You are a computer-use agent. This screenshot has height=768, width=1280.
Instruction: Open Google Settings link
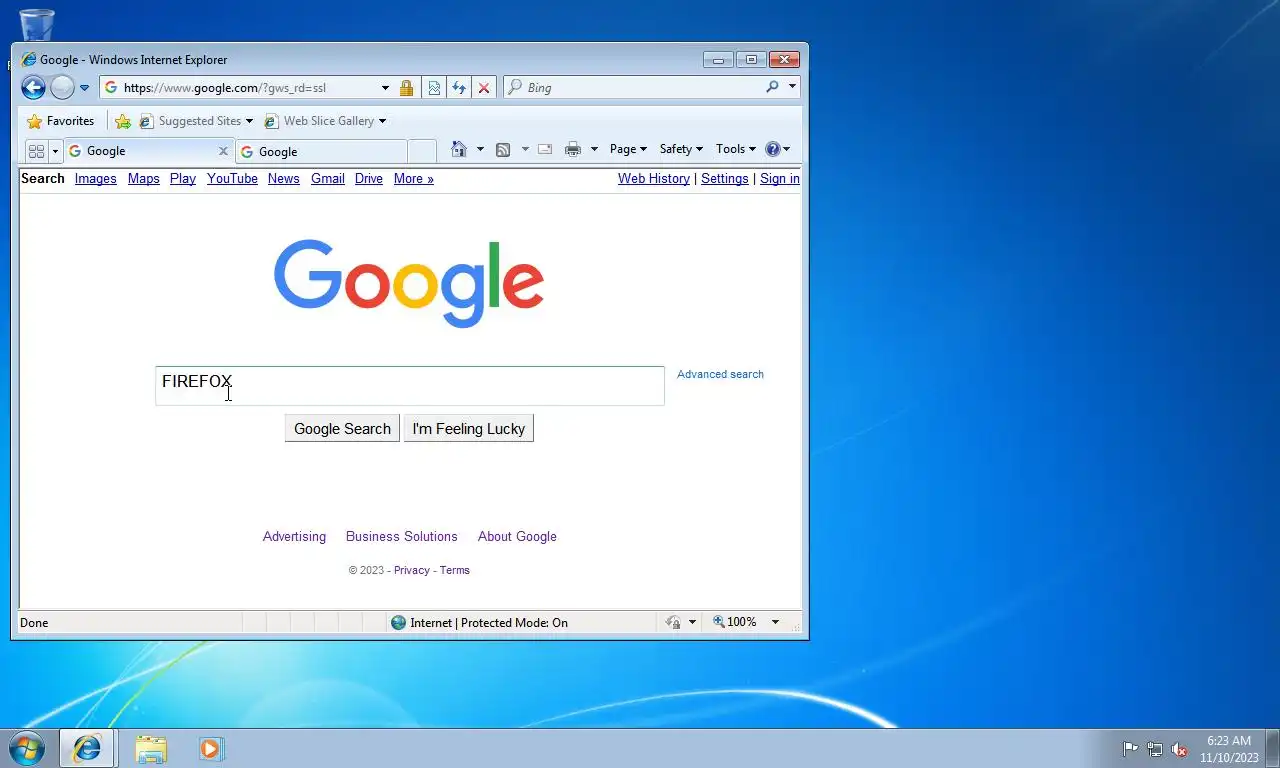725,179
